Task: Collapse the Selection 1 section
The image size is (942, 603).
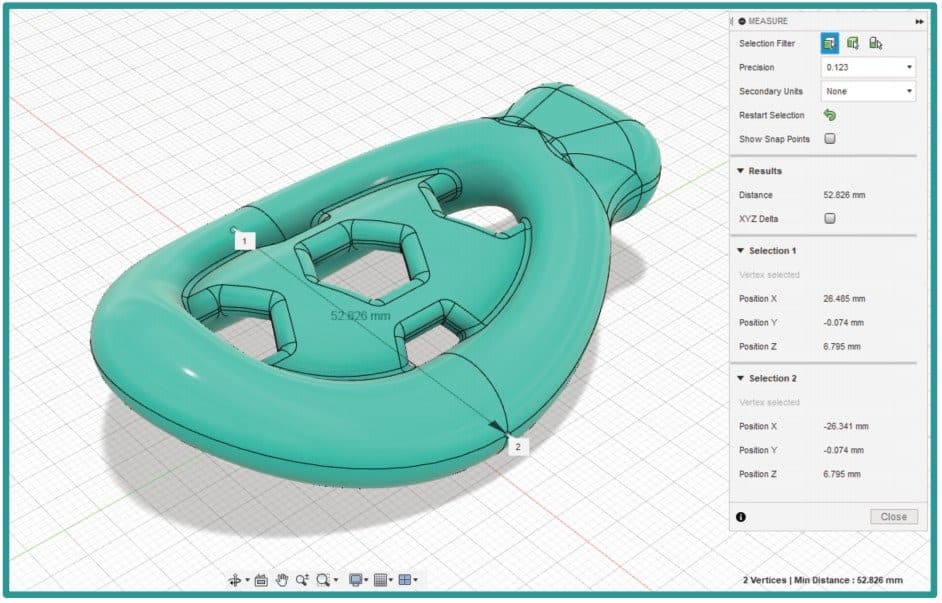Action: click(x=740, y=251)
